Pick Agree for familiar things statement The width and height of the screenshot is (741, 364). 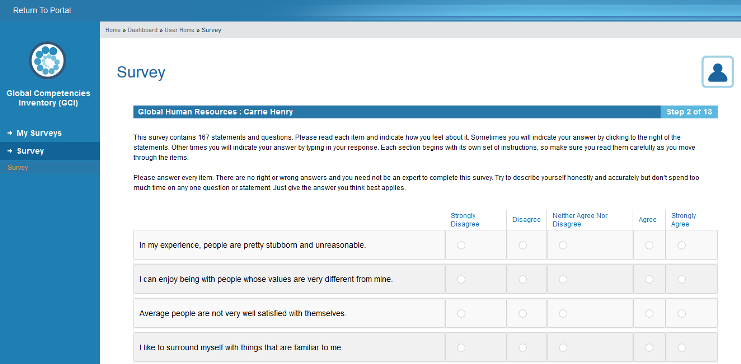[x=649, y=347]
